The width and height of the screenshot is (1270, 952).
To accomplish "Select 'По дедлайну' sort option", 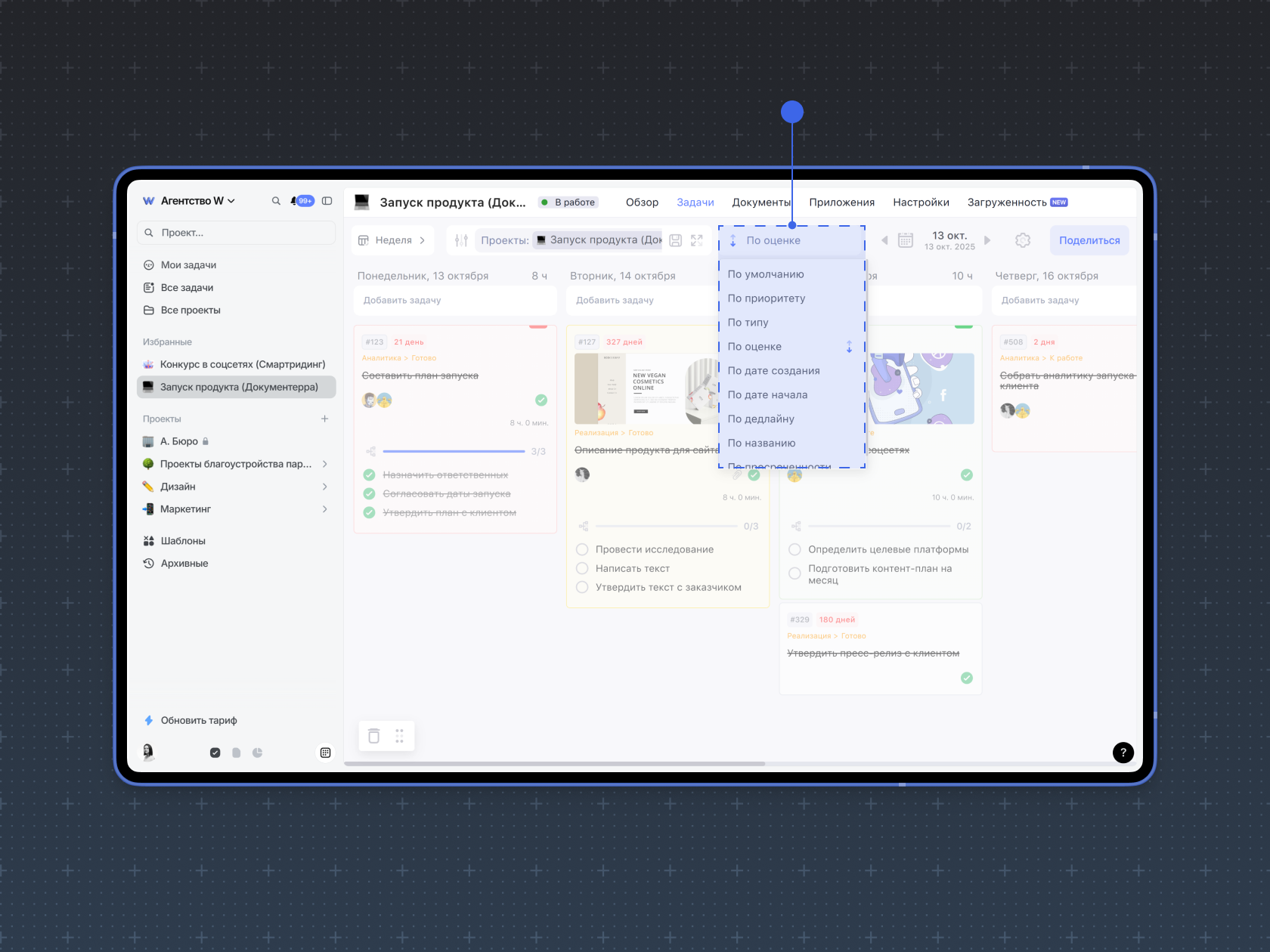I will (x=760, y=419).
